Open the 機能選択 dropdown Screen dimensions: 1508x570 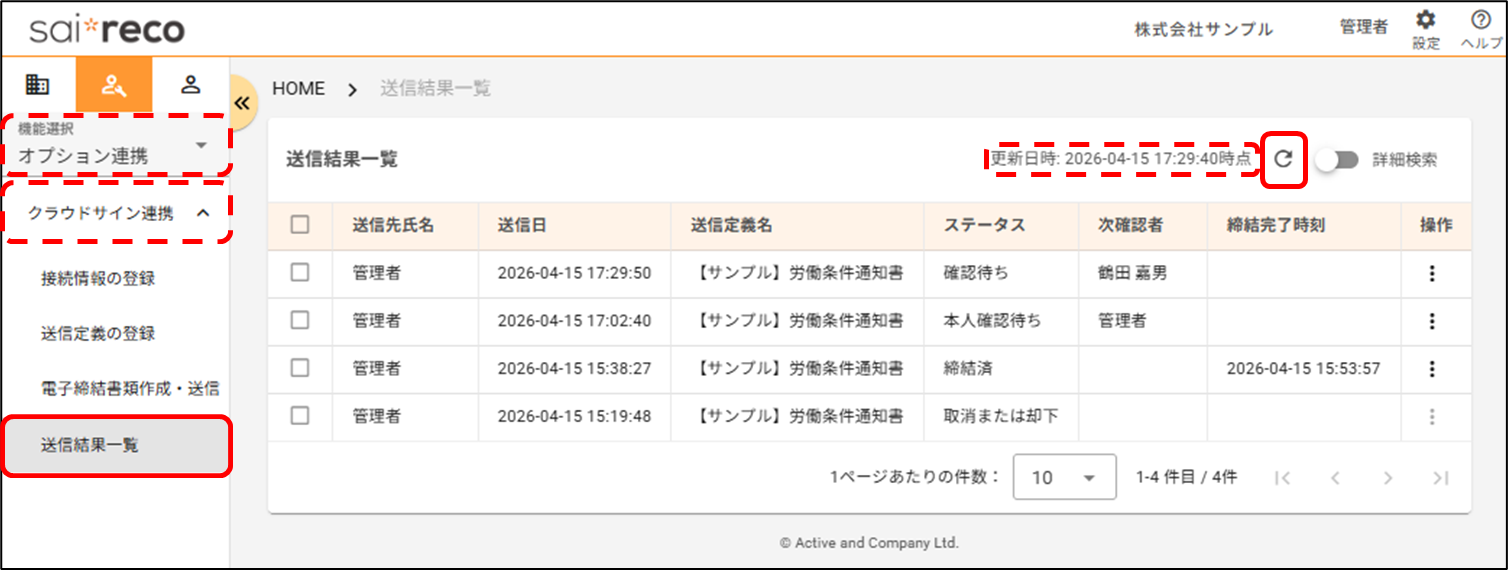[115, 147]
